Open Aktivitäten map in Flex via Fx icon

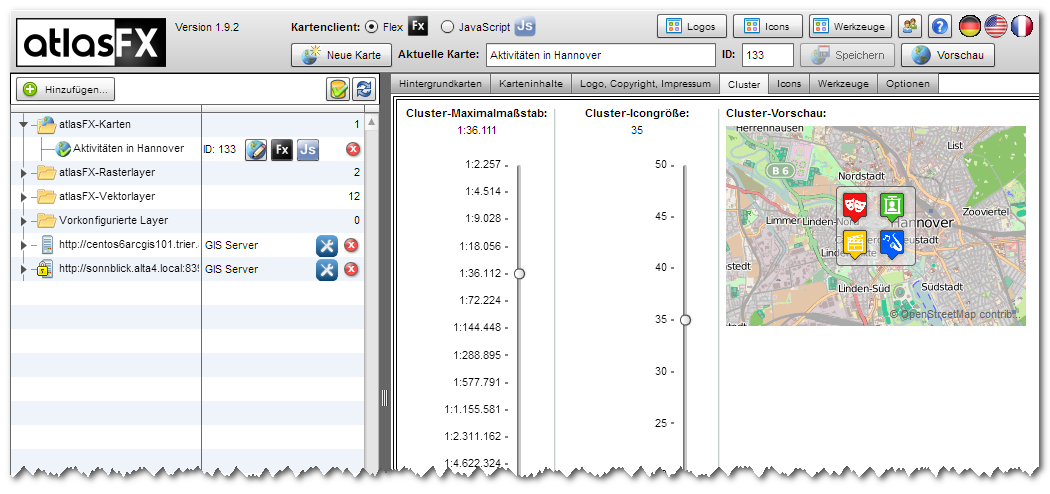[282, 149]
